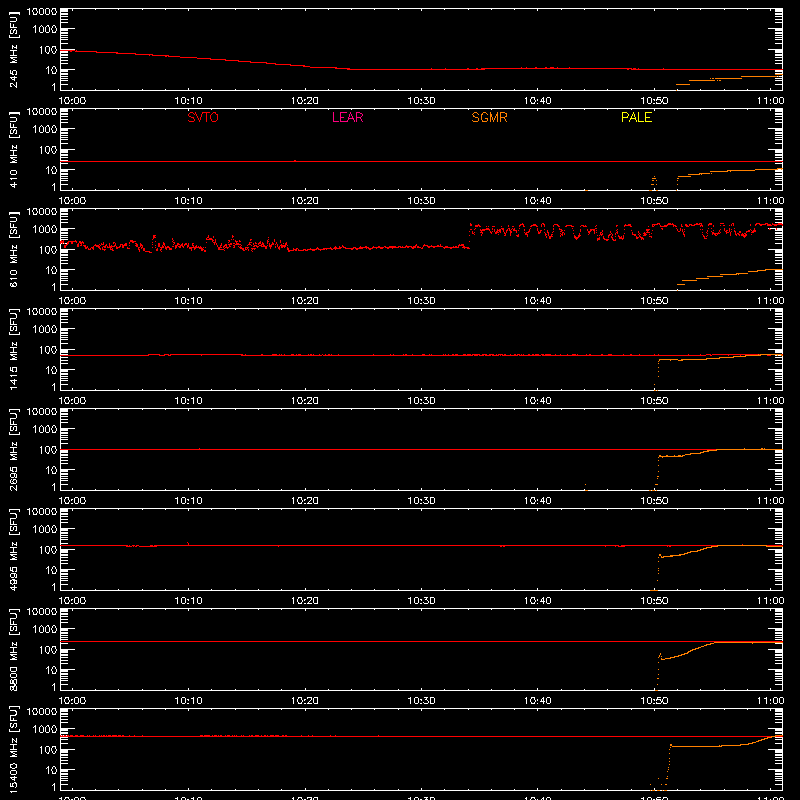Click 10:10 time label under 610 MHz plot
The width and height of the screenshot is (800, 800).
[x=188, y=301]
